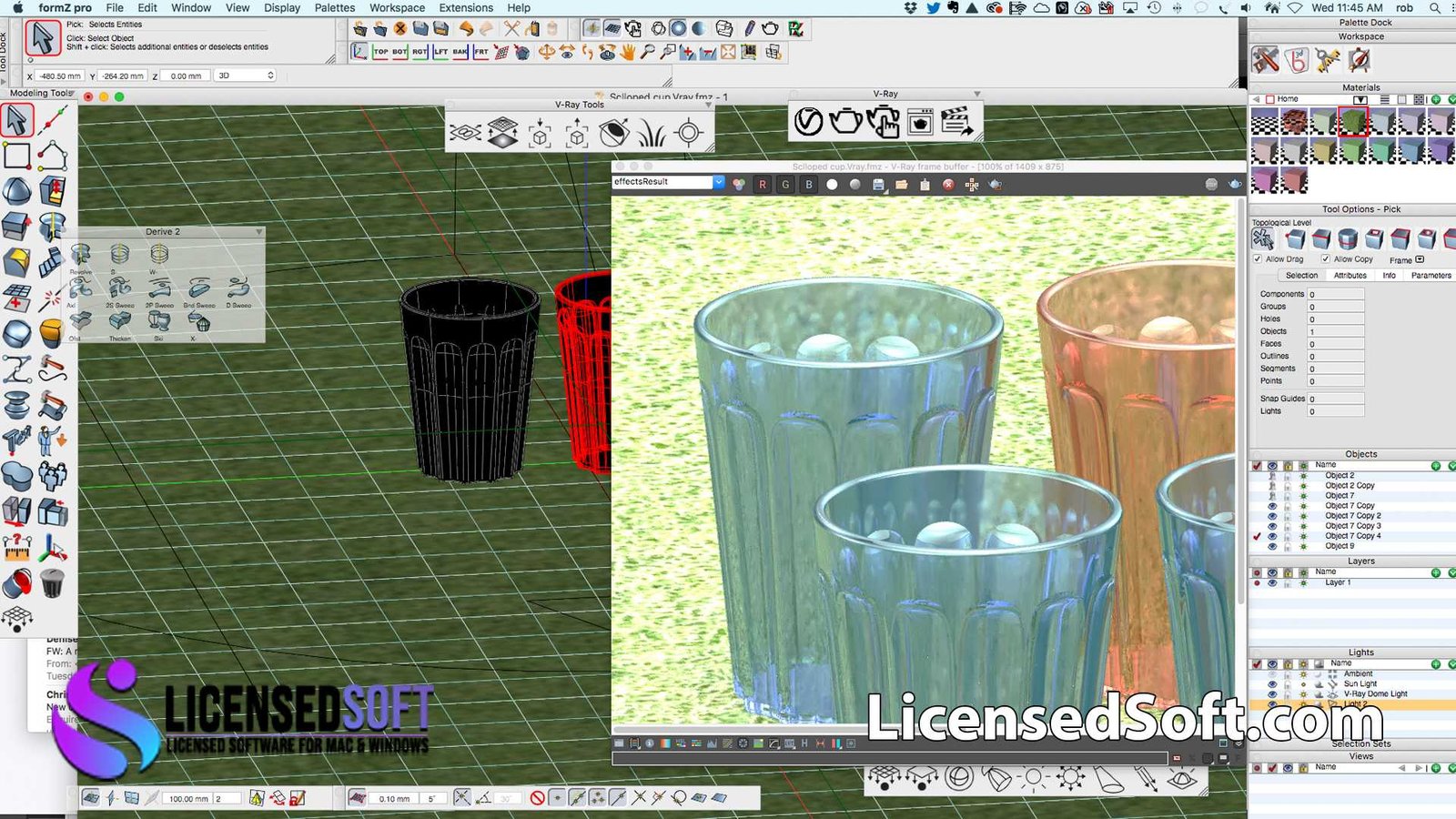This screenshot has width=1456, height=819.
Task: Switch to the Attributes tab
Action: tap(1350, 275)
